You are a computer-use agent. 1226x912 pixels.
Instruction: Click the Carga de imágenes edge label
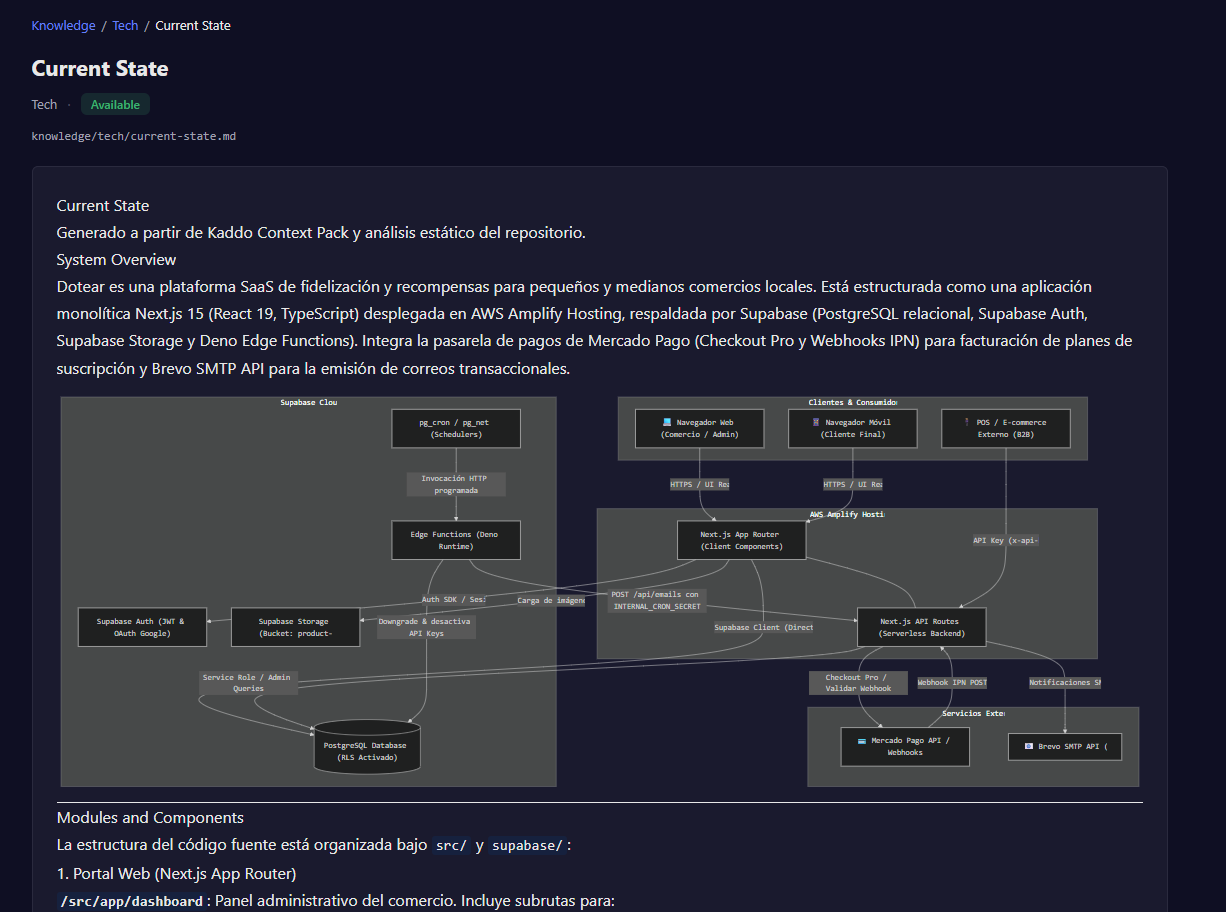tap(550, 600)
